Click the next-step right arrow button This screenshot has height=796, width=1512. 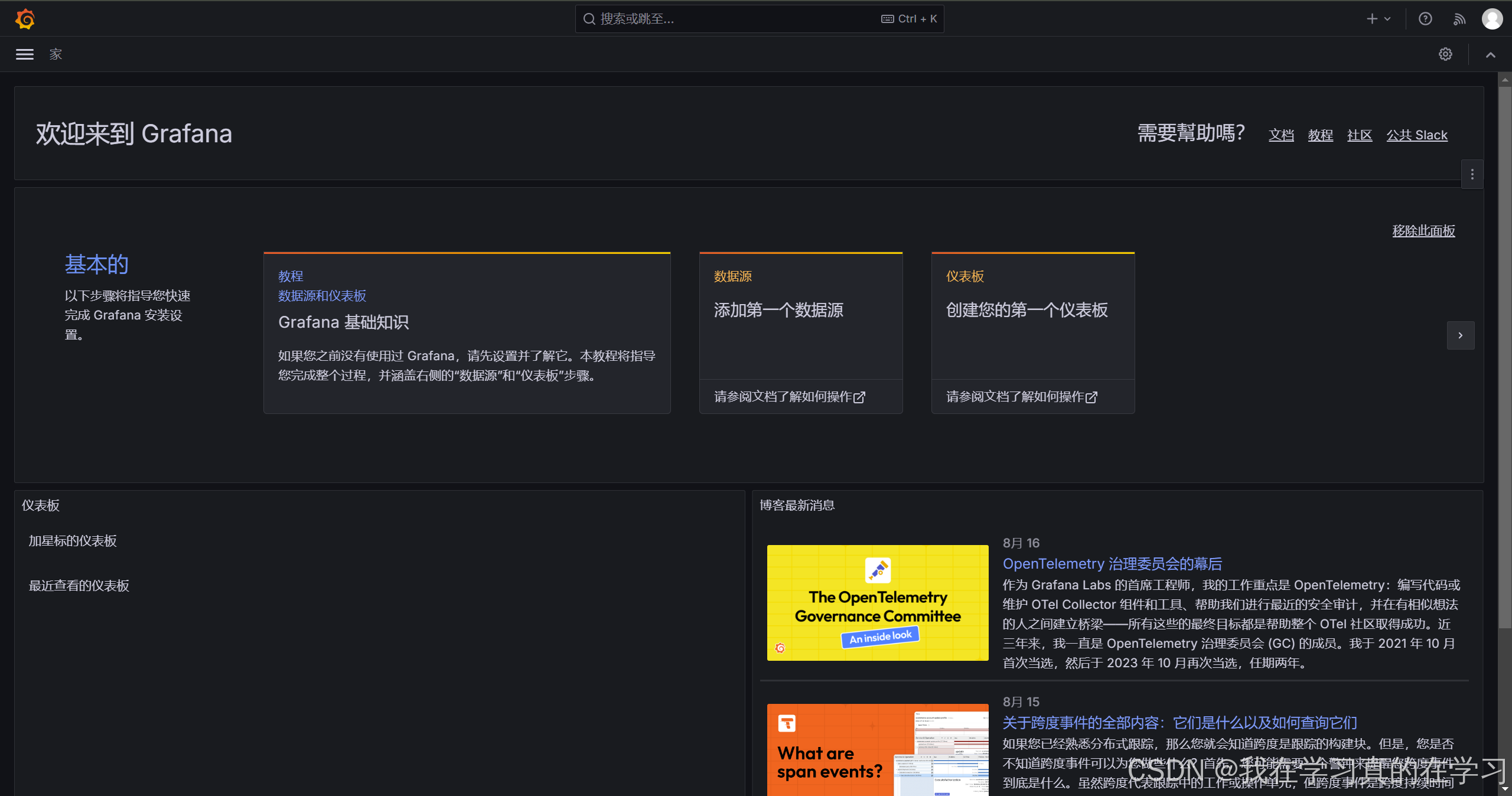pyautogui.click(x=1461, y=335)
